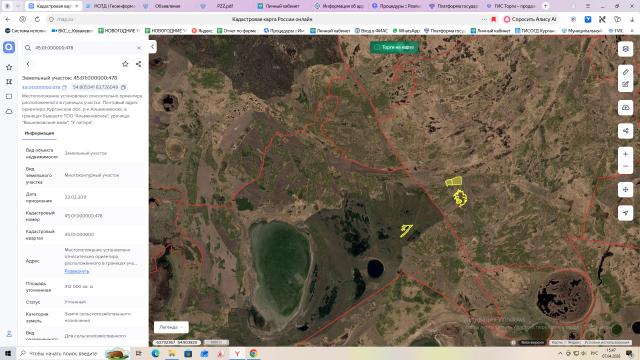Click the pan cross-arrows map button

625,190
